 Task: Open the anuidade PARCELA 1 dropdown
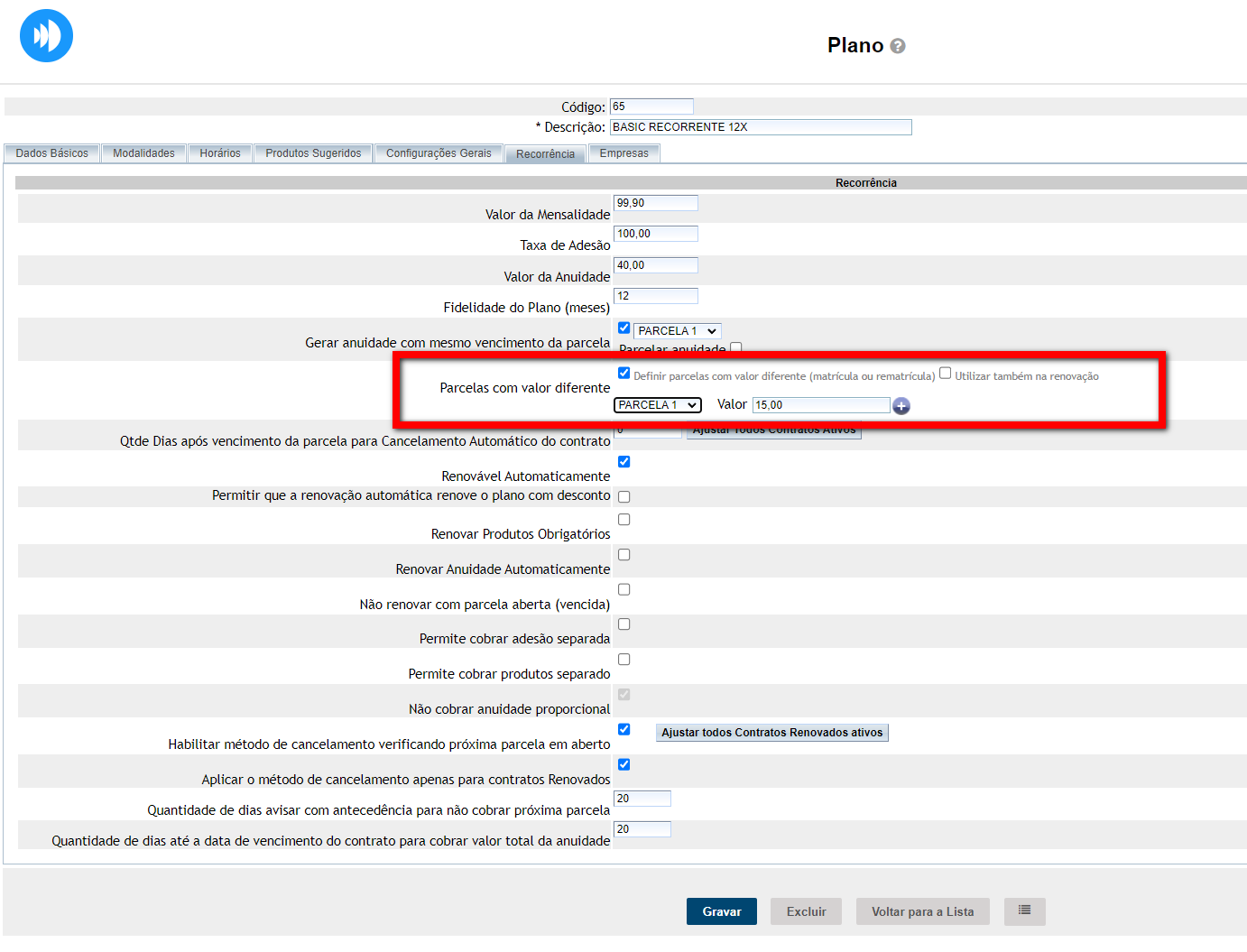point(677,331)
